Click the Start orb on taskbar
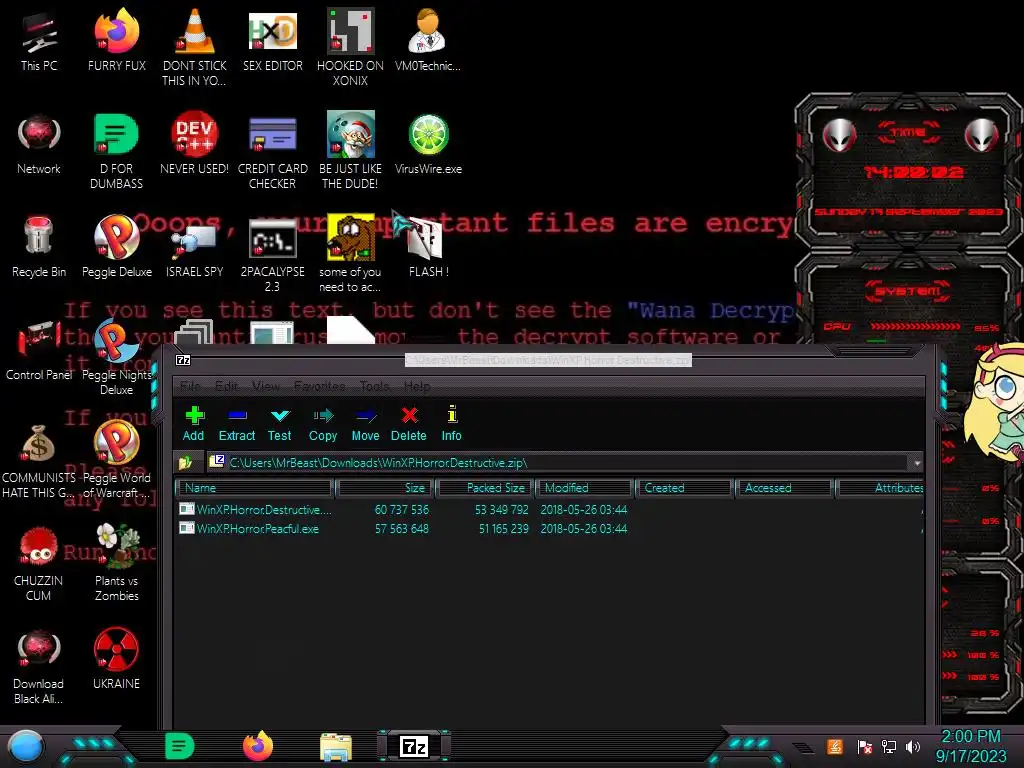 tap(26, 746)
